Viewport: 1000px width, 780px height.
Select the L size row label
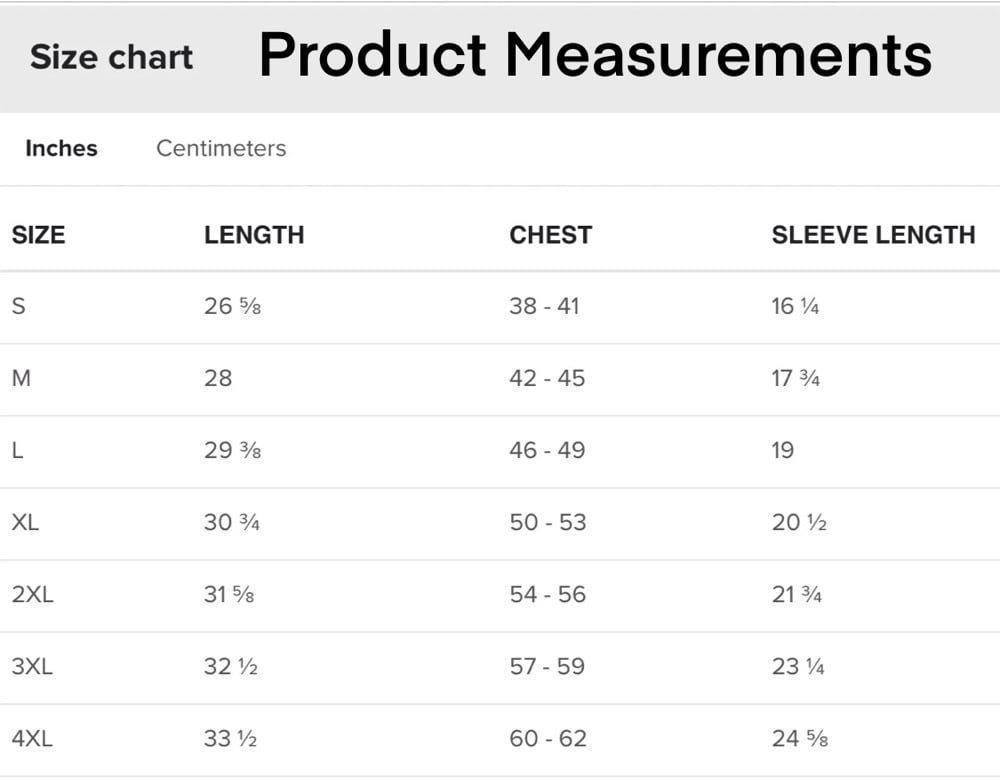click(17, 450)
